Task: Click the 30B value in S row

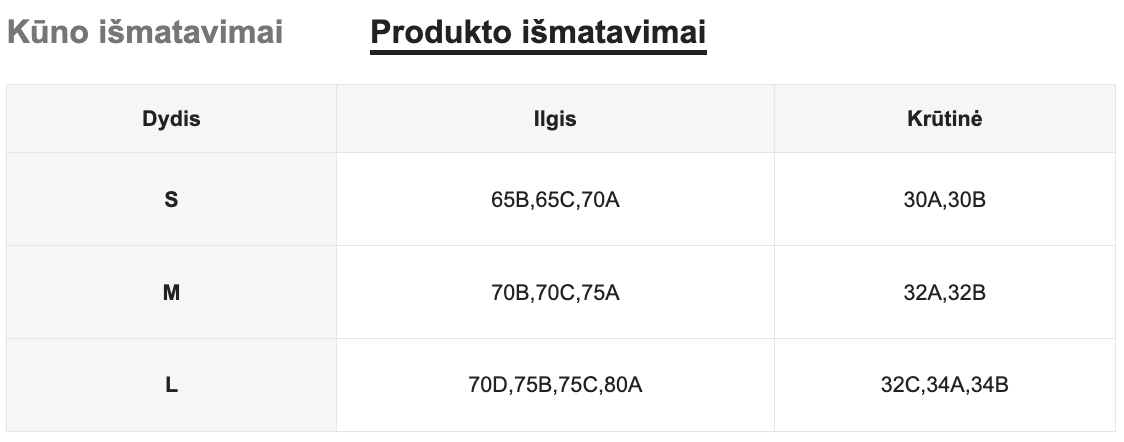Action: click(x=967, y=200)
